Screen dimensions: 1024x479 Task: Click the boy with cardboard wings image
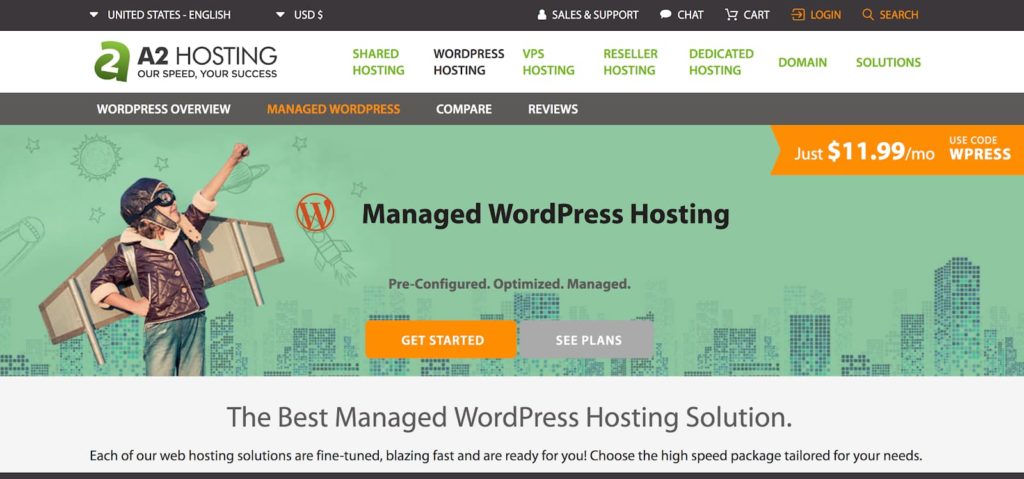click(163, 261)
